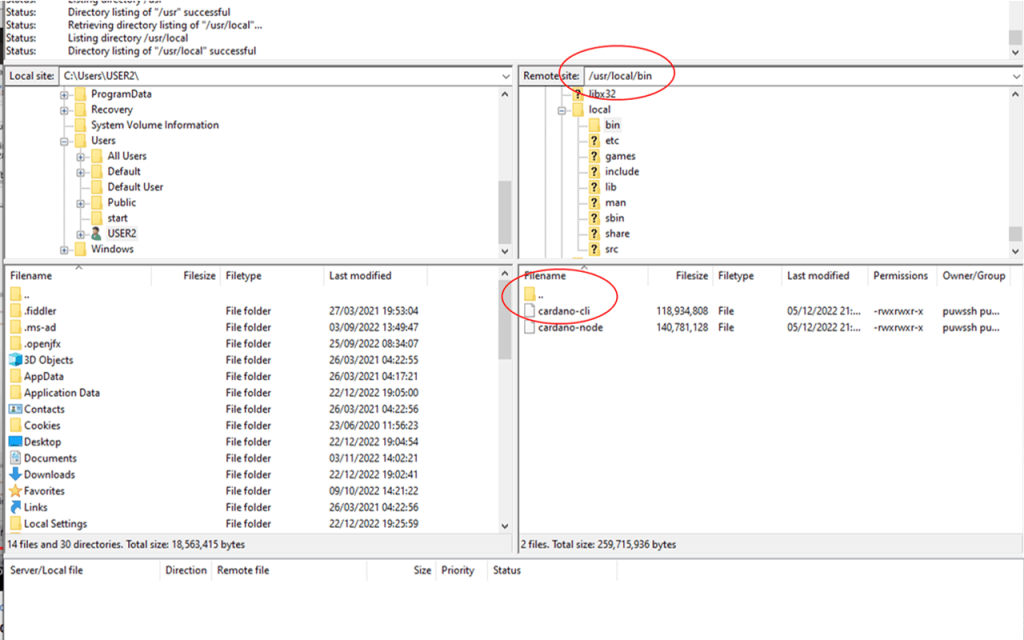Screen dimensions: 1024x640
Task: Open the Favorites star folder icon
Action: click(x=16, y=491)
